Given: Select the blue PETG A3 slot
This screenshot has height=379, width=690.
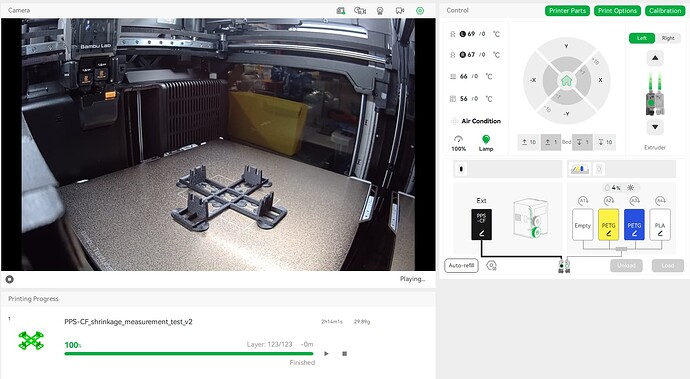Looking at the screenshot, I should pyautogui.click(x=634, y=224).
